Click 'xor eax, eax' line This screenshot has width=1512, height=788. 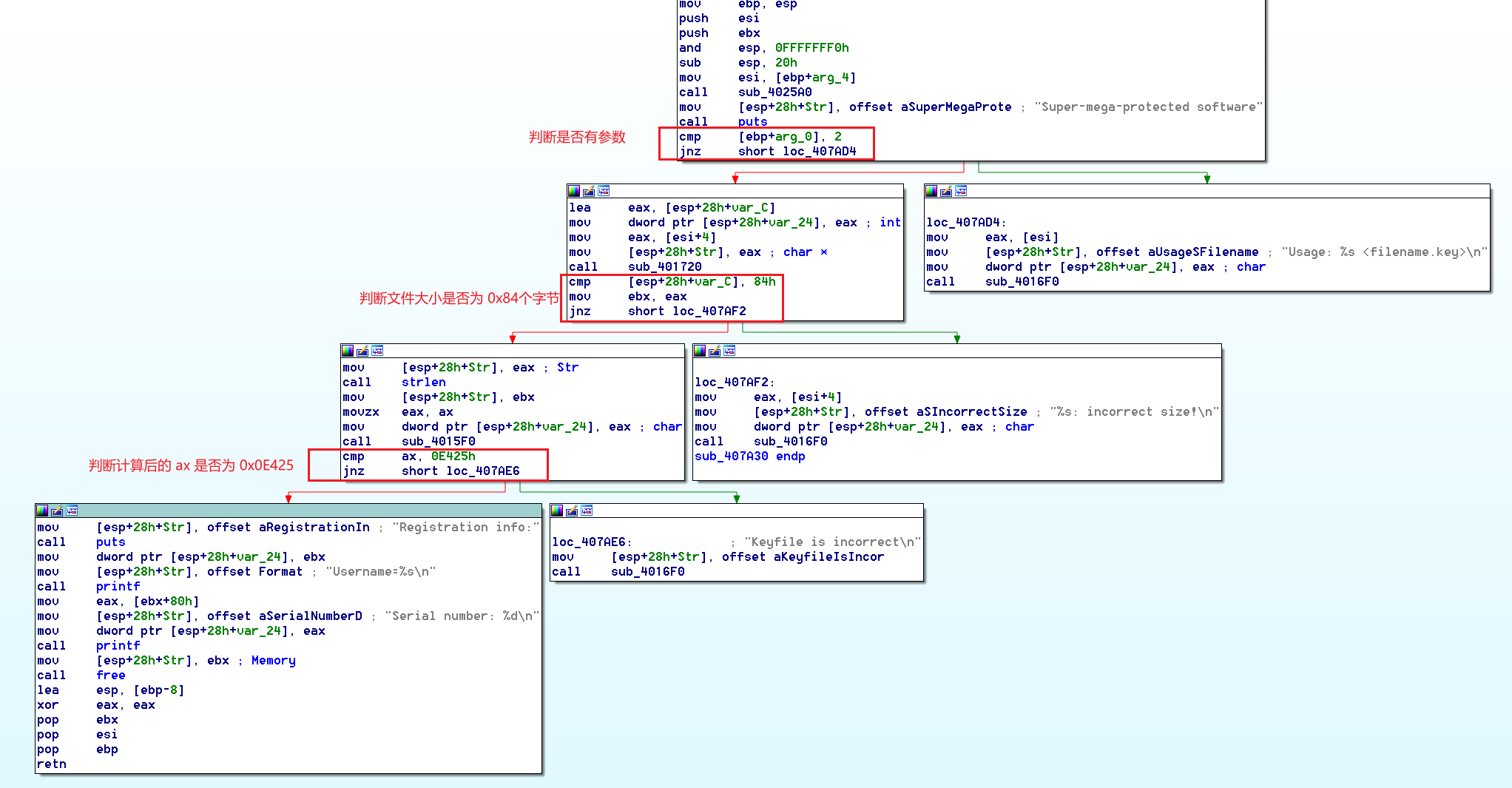(96, 705)
